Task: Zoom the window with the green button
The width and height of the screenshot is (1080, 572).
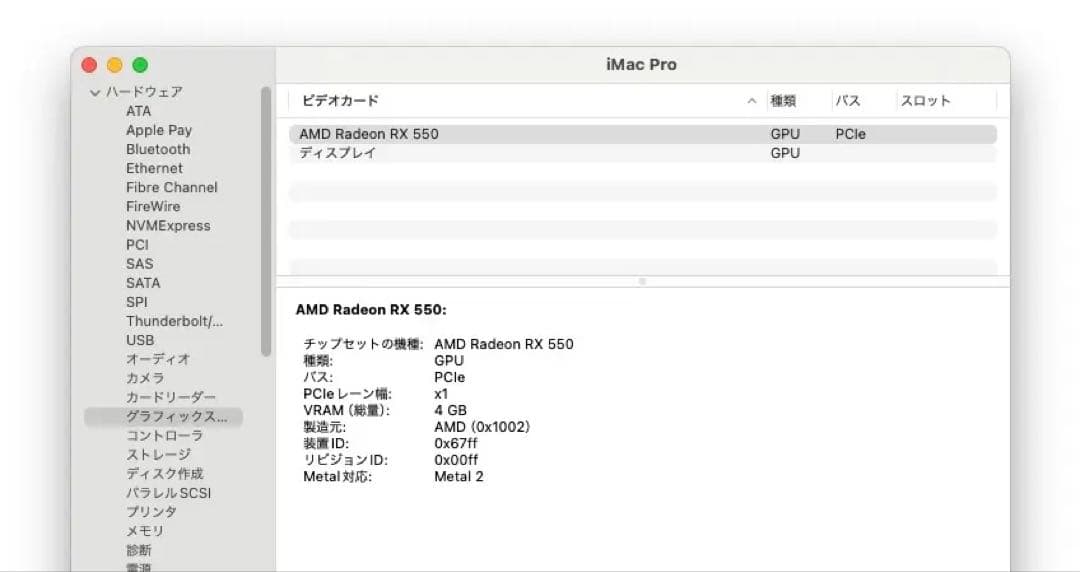Action: (140, 65)
